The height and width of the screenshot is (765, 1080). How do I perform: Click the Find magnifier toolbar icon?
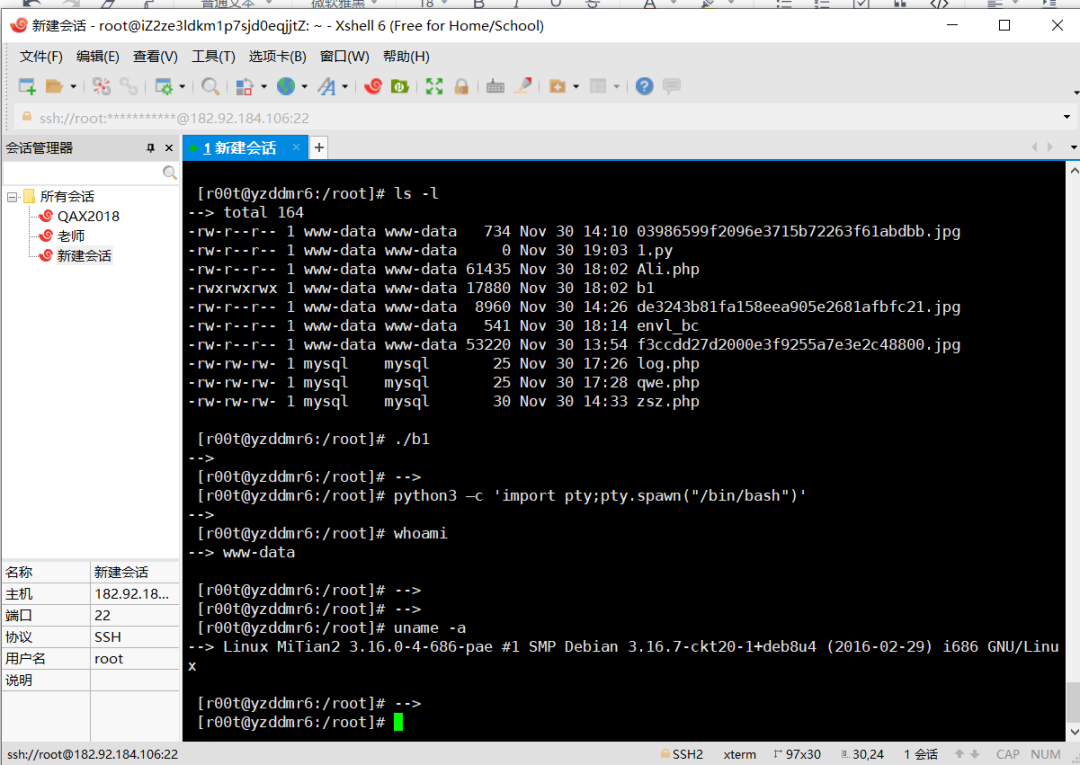210,86
